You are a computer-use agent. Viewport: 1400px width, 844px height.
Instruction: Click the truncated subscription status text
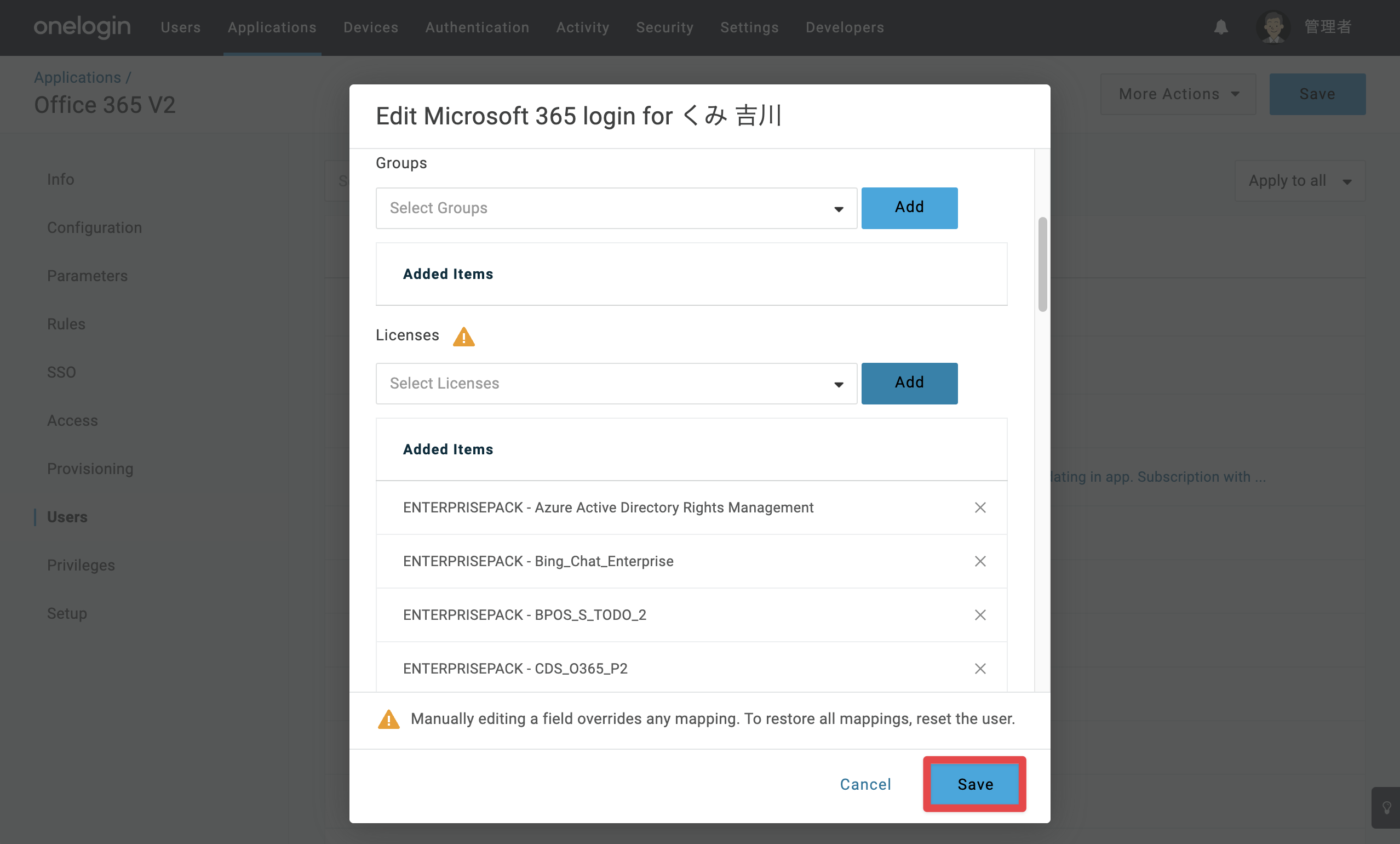tap(1158, 477)
